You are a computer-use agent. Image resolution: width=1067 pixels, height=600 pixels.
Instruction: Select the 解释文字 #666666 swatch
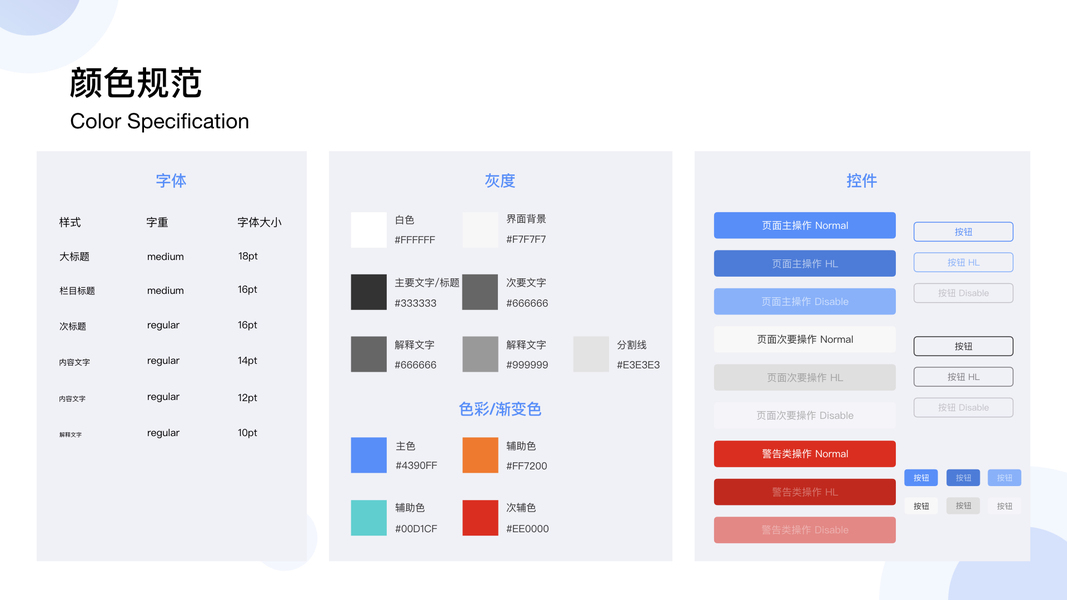[x=369, y=354]
